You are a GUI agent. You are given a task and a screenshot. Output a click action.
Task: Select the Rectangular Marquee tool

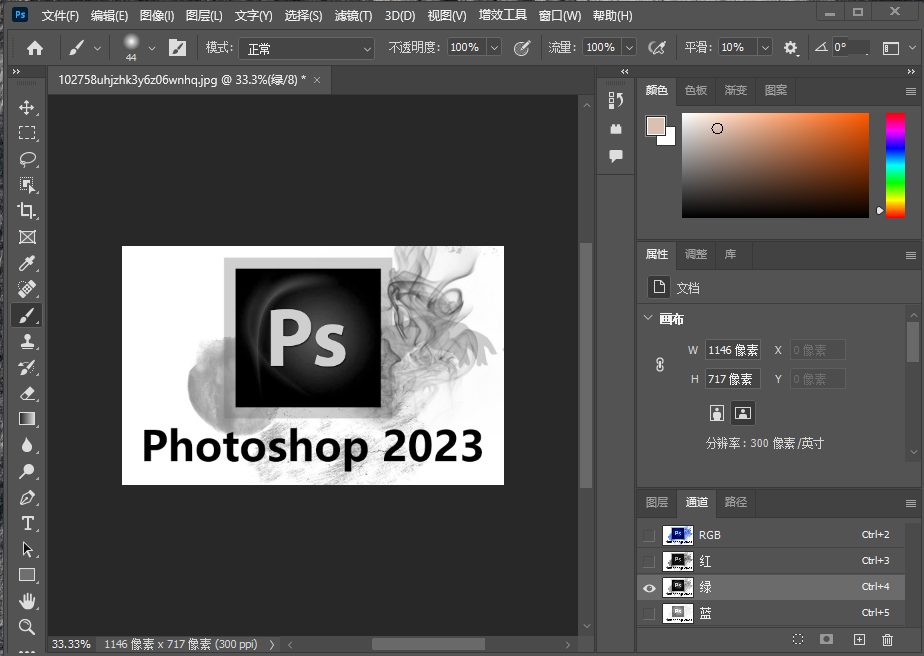[27, 133]
